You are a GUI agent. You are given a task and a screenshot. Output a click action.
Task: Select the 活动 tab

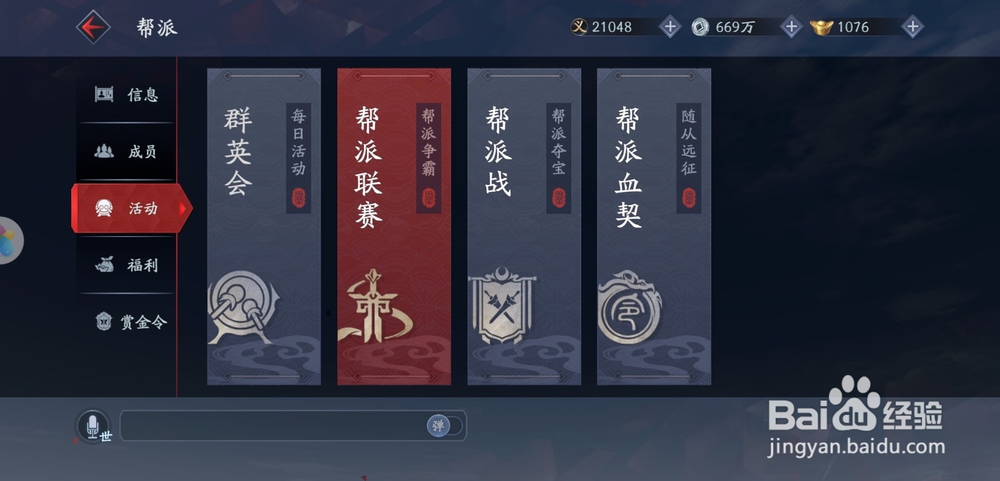click(x=131, y=208)
